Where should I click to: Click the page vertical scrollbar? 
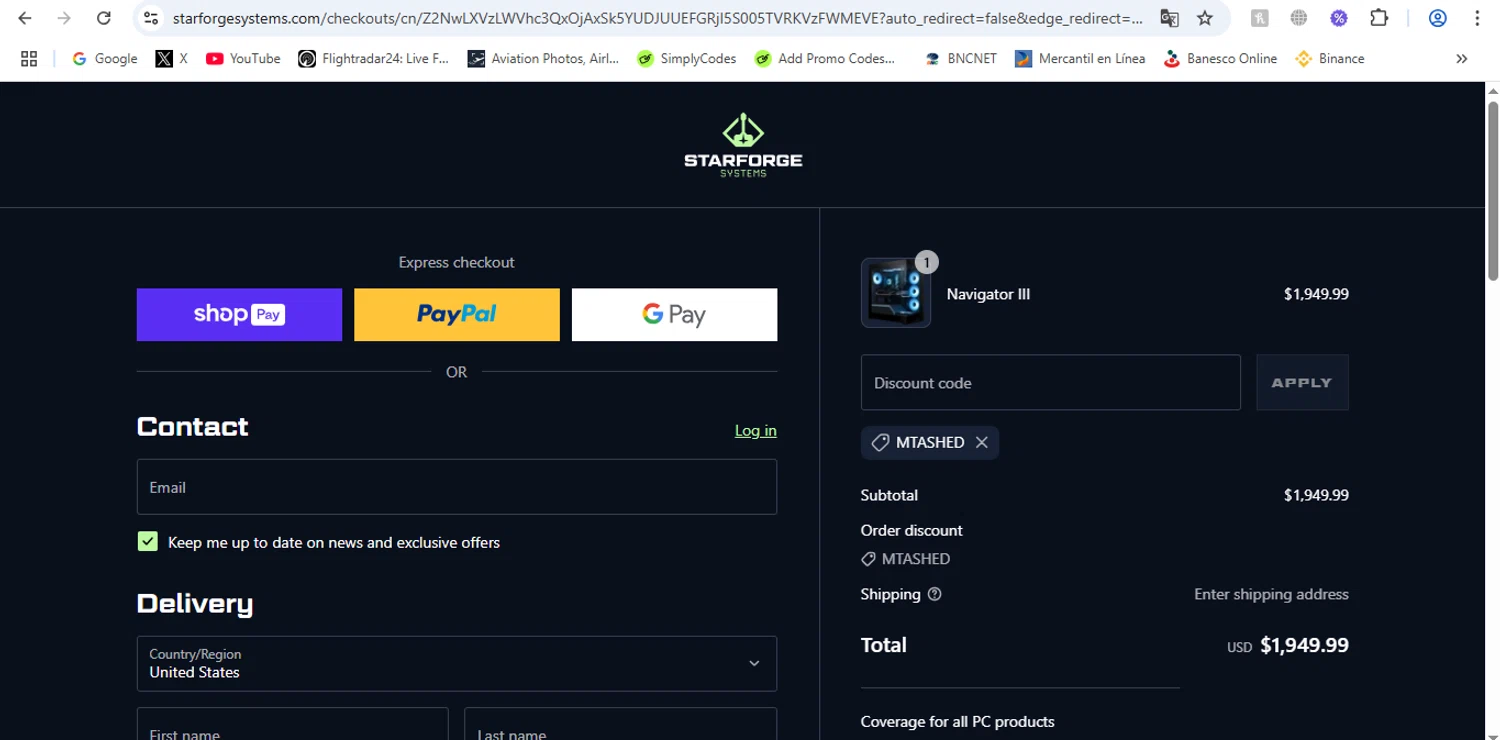(x=1492, y=190)
